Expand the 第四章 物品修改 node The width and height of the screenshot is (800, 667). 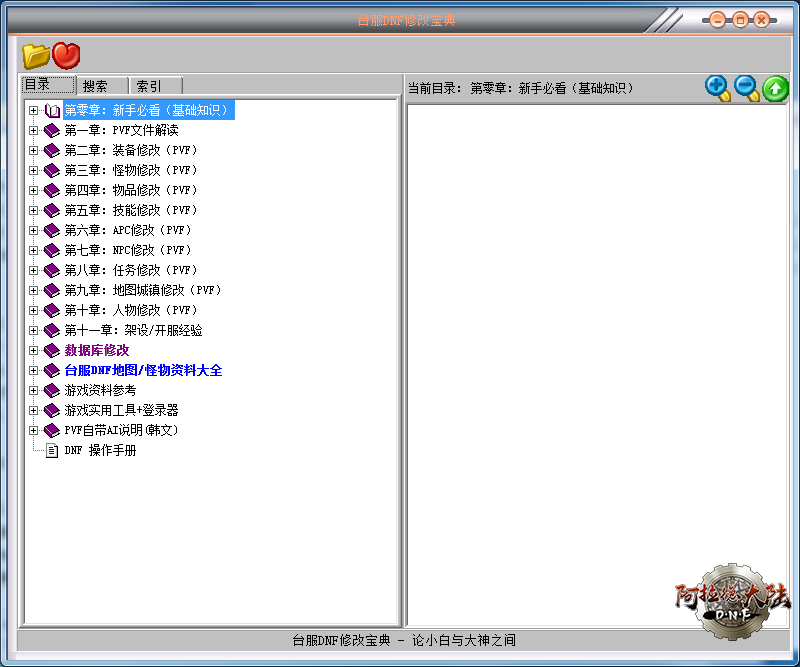(x=33, y=190)
